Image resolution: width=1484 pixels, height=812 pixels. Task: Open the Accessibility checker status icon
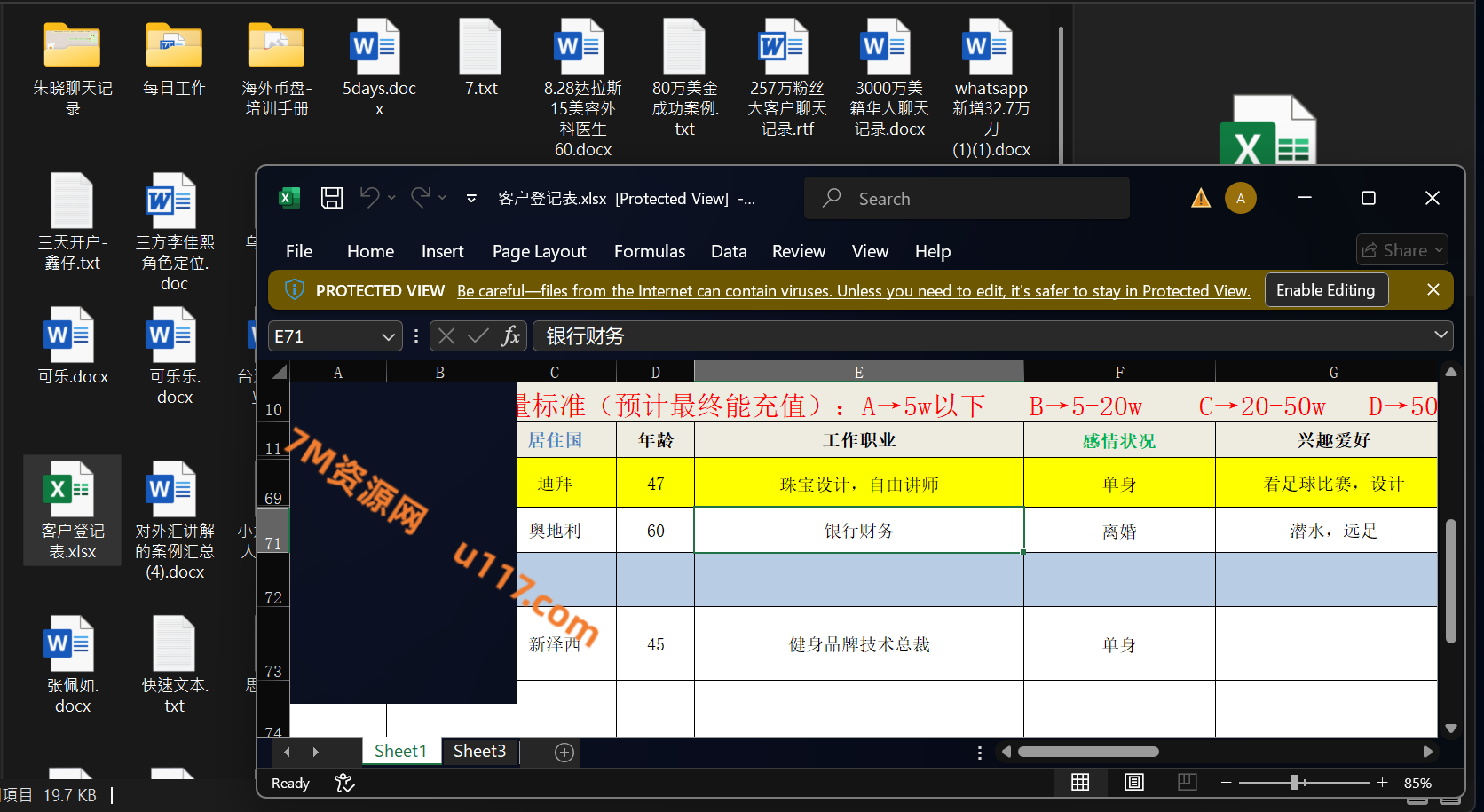(344, 783)
